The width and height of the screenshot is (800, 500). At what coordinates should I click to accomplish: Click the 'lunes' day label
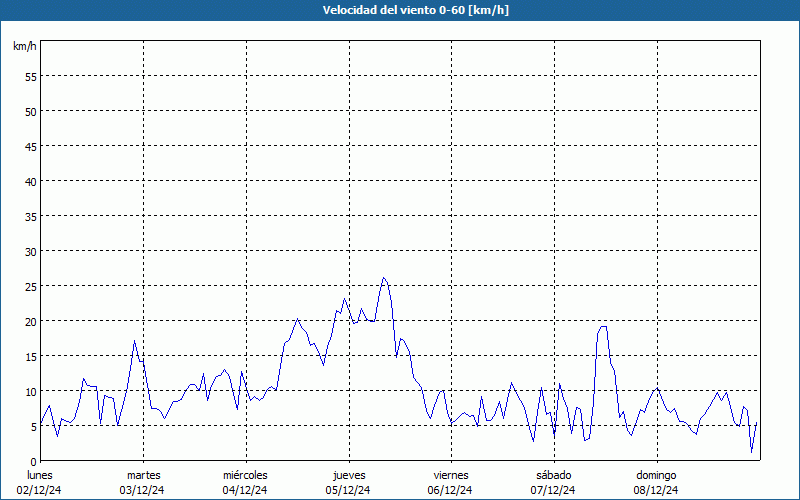[x=40, y=475]
